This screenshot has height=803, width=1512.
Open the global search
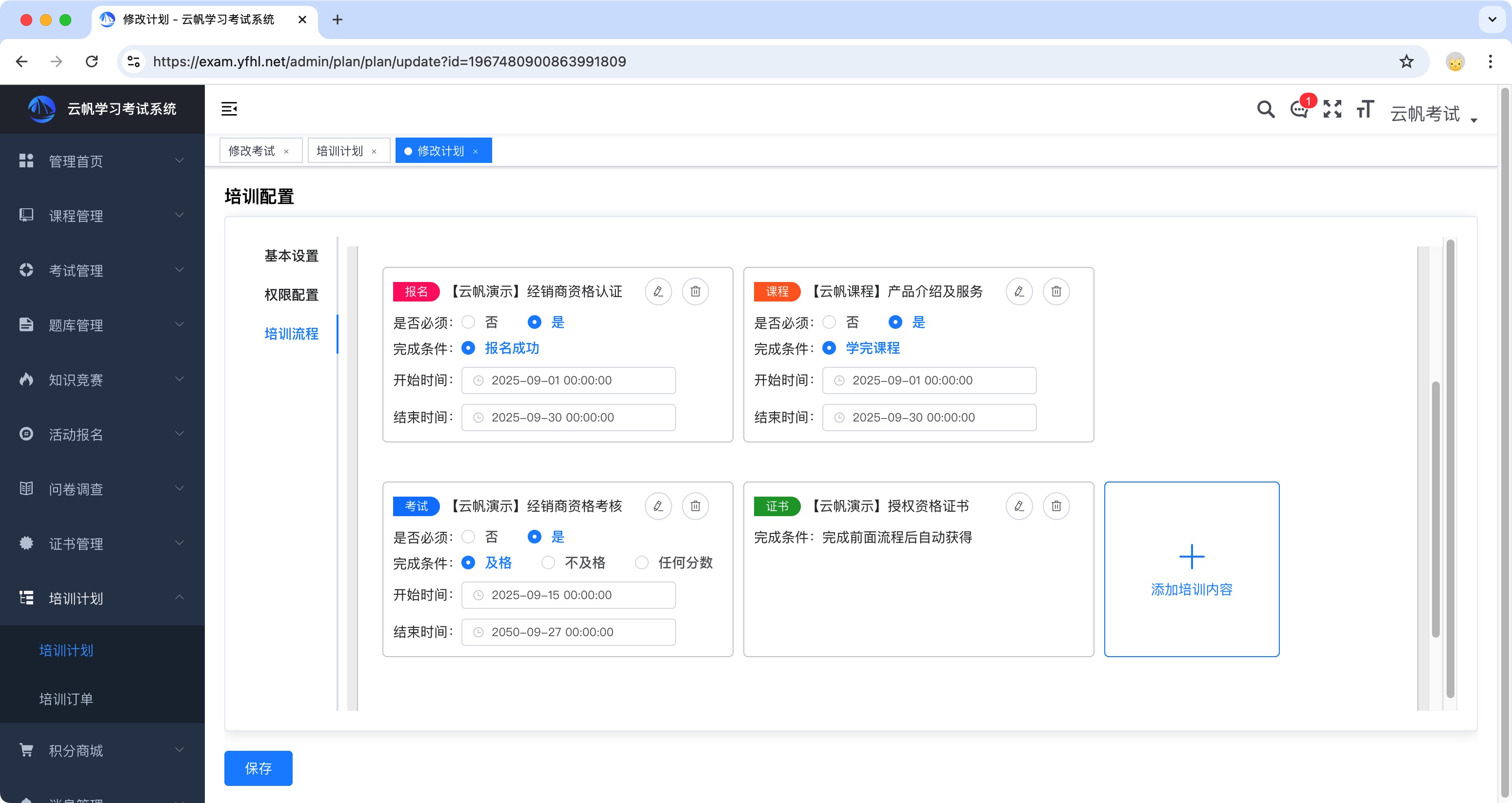pos(1266,109)
